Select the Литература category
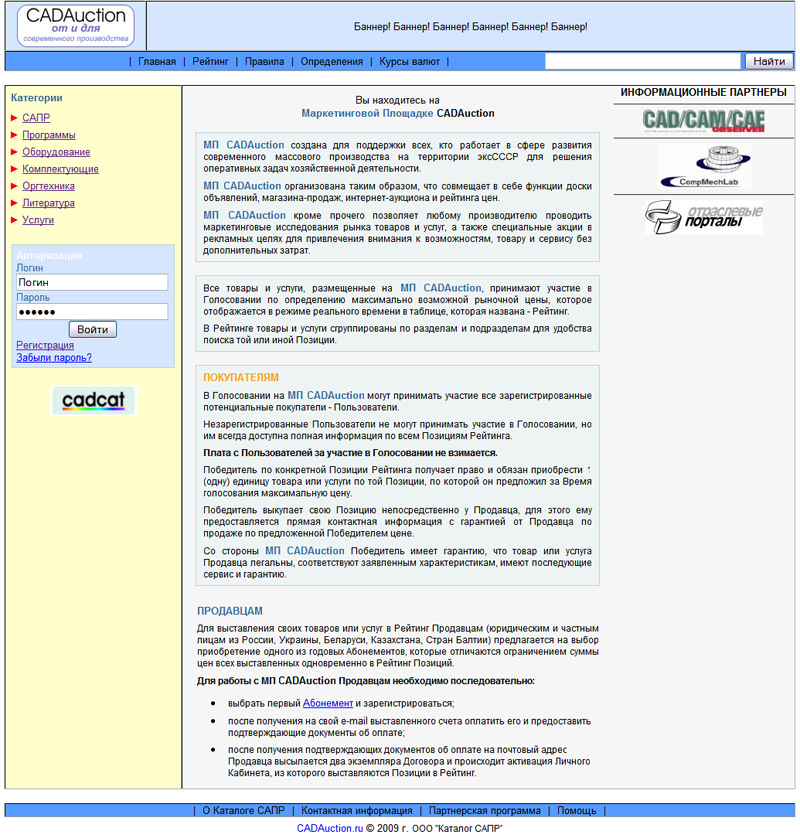 48,203
